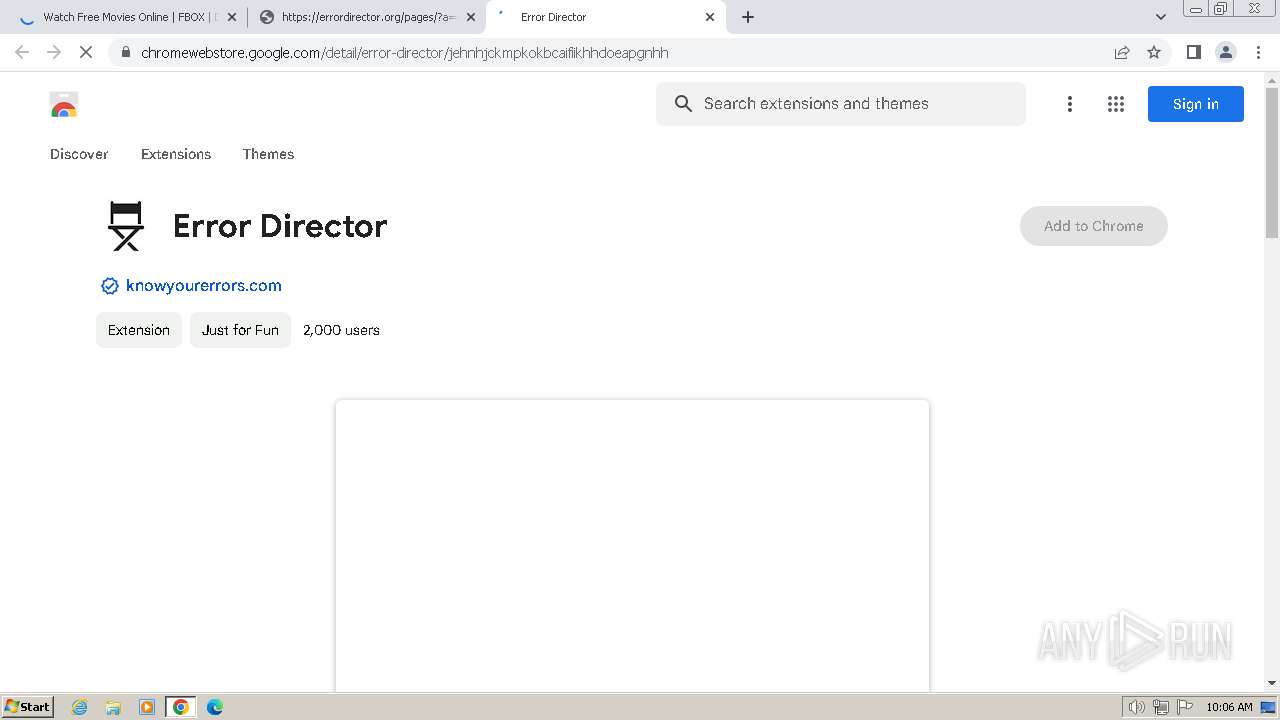Open the store's more options menu
This screenshot has height=720, width=1280.
[1070, 104]
